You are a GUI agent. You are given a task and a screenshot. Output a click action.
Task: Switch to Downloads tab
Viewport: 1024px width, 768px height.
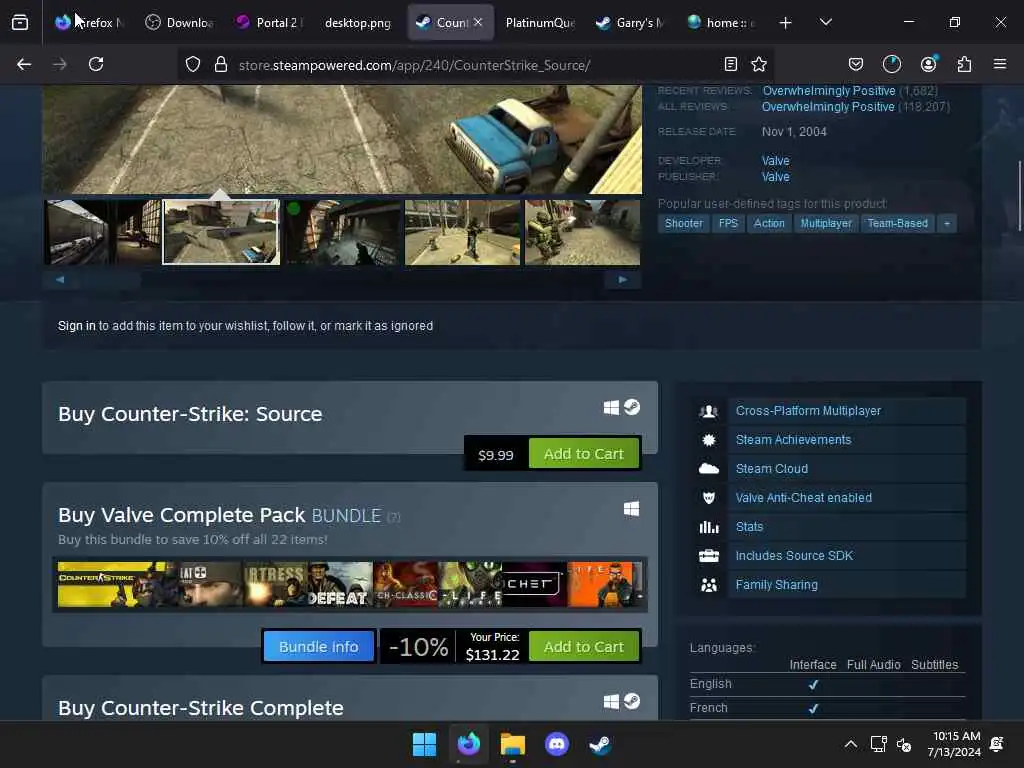pyautogui.click(x=180, y=23)
